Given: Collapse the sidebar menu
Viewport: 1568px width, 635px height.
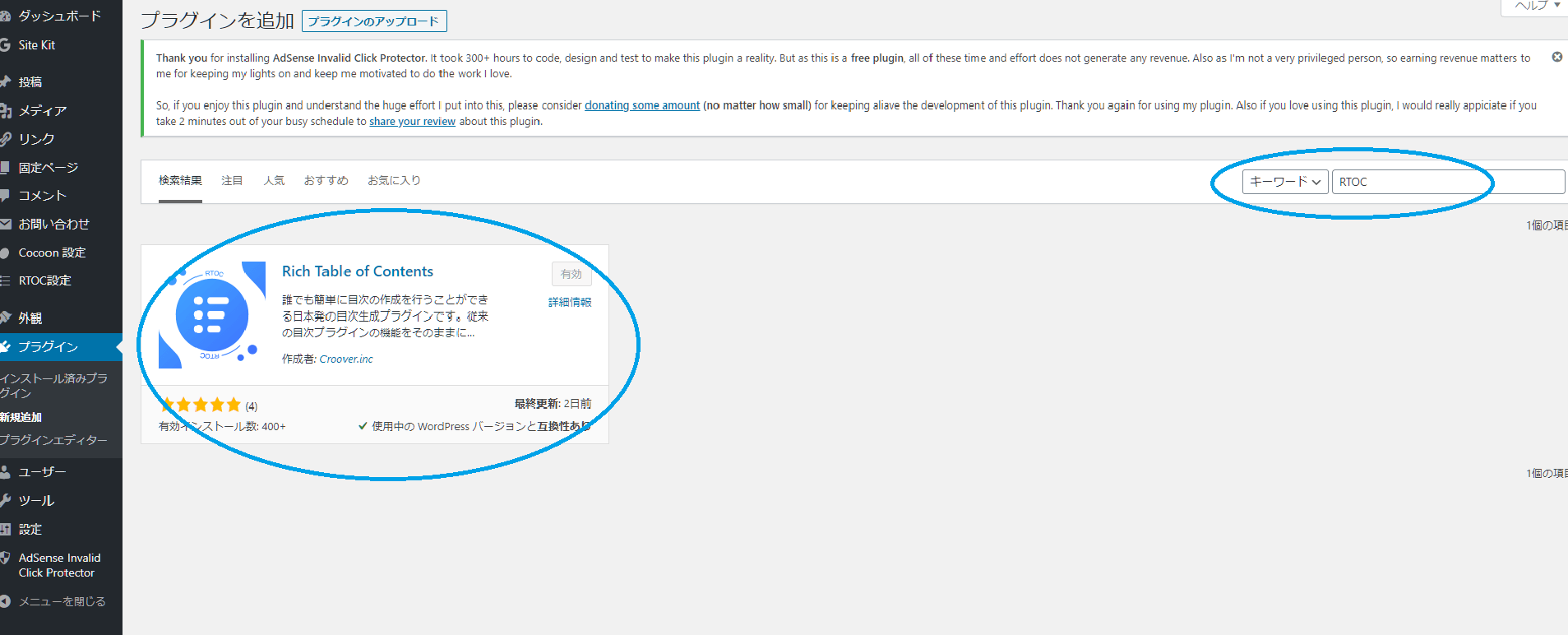Looking at the screenshot, I should (54, 602).
